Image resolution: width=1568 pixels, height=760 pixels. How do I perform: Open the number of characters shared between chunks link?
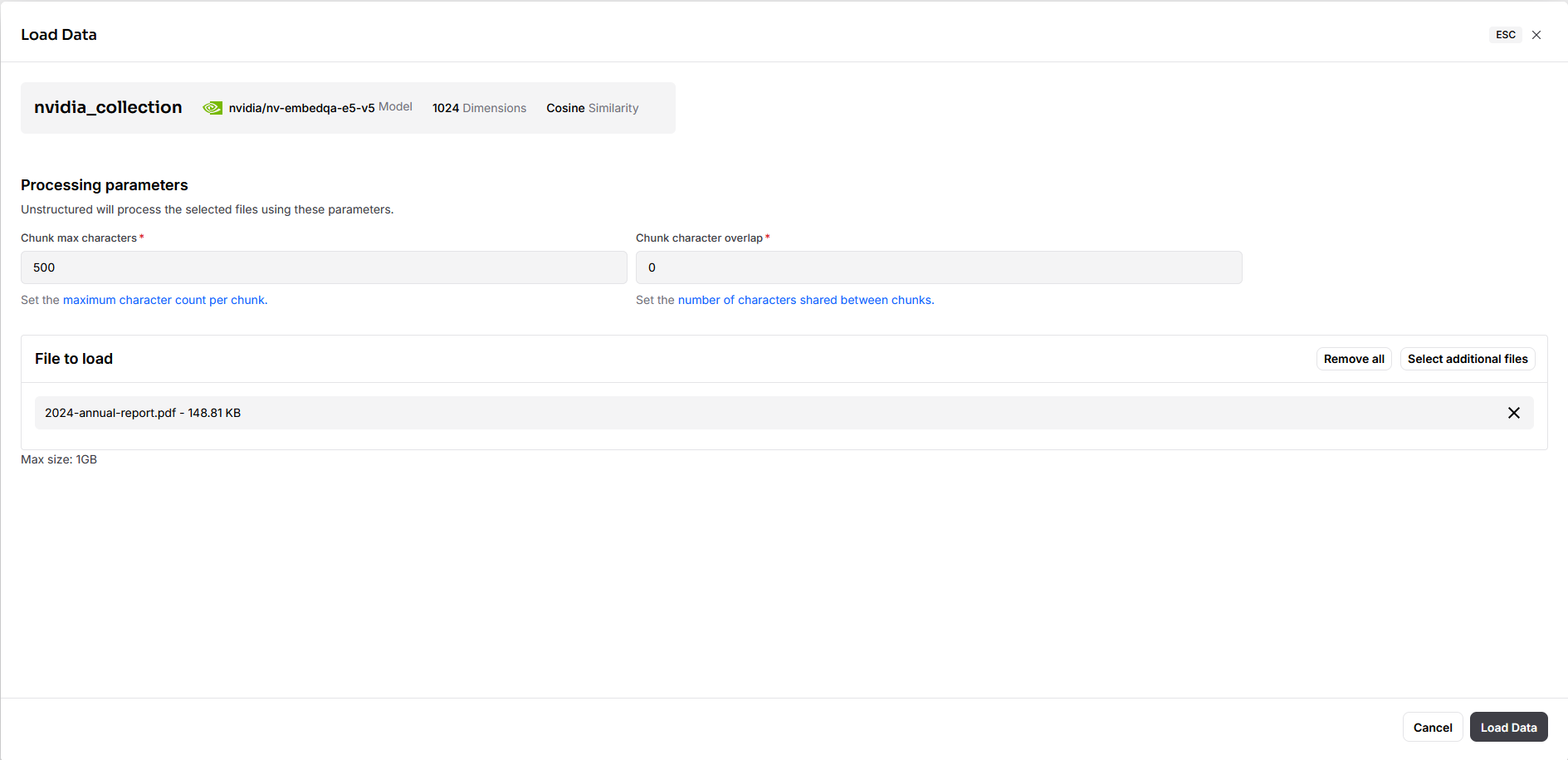(x=806, y=300)
